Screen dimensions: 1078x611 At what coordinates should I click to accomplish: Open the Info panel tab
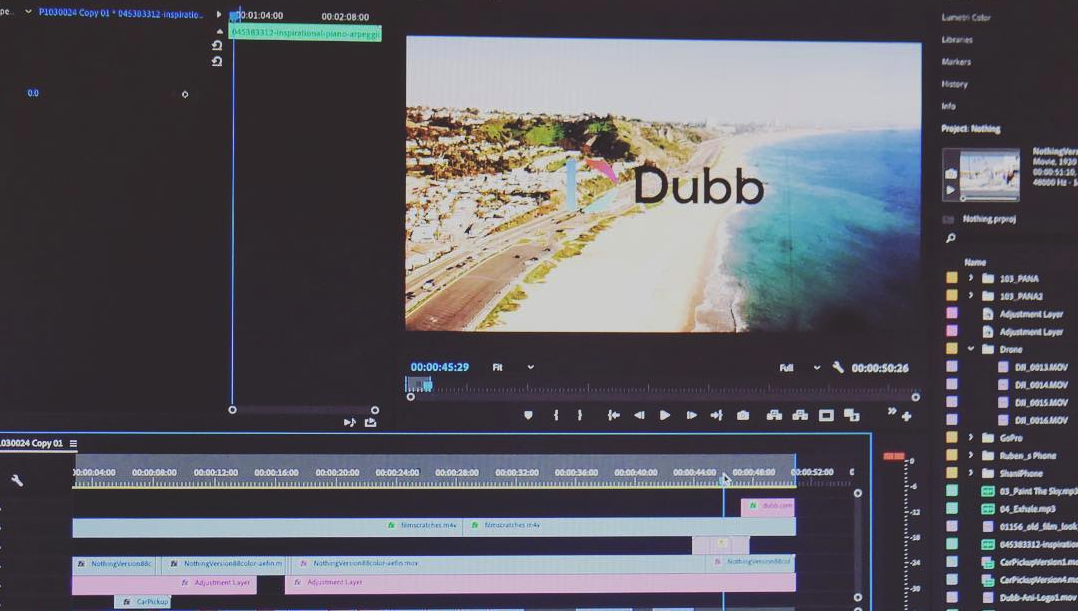949,106
